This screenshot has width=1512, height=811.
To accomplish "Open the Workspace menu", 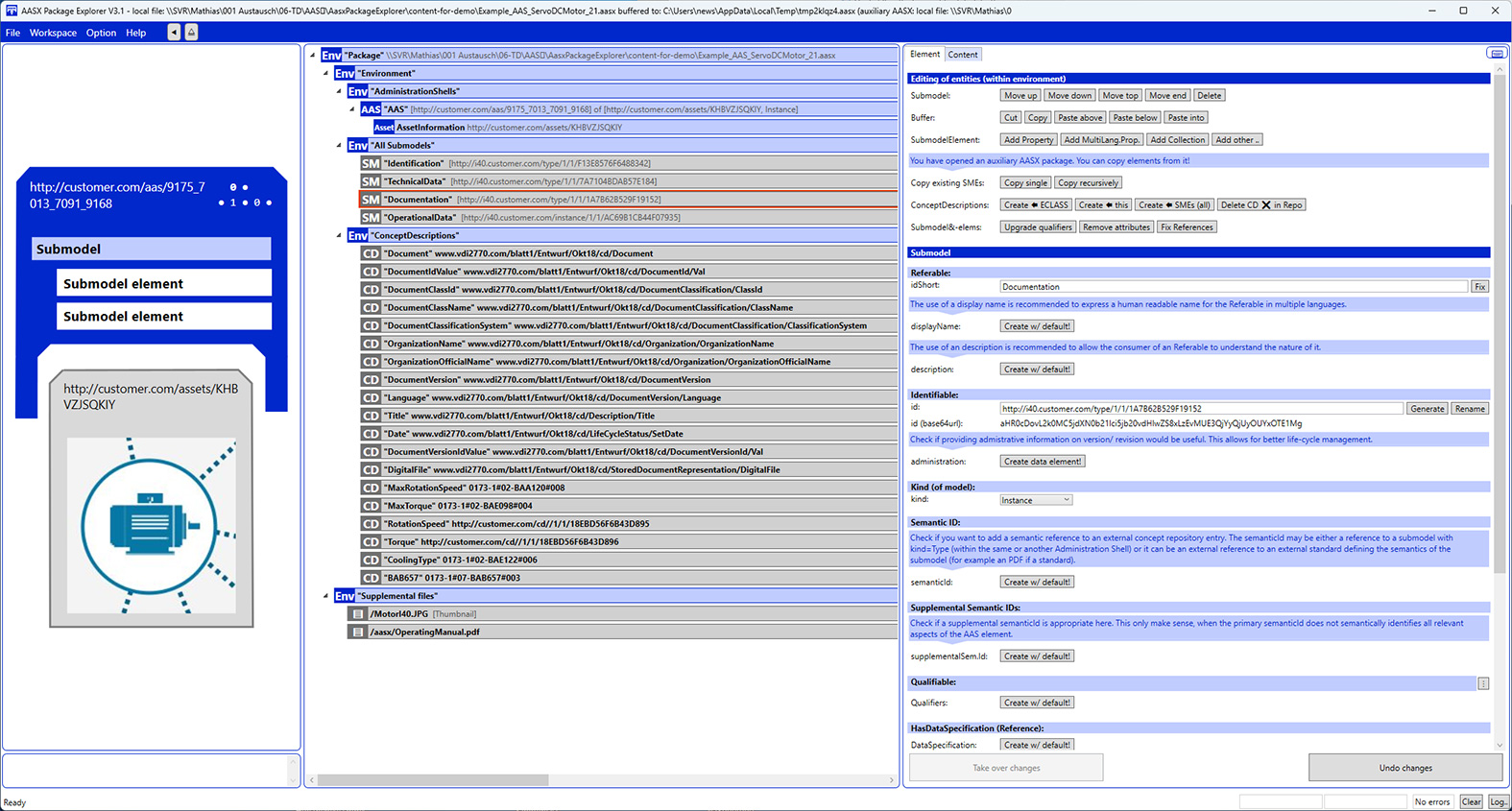I will (53, 33).
